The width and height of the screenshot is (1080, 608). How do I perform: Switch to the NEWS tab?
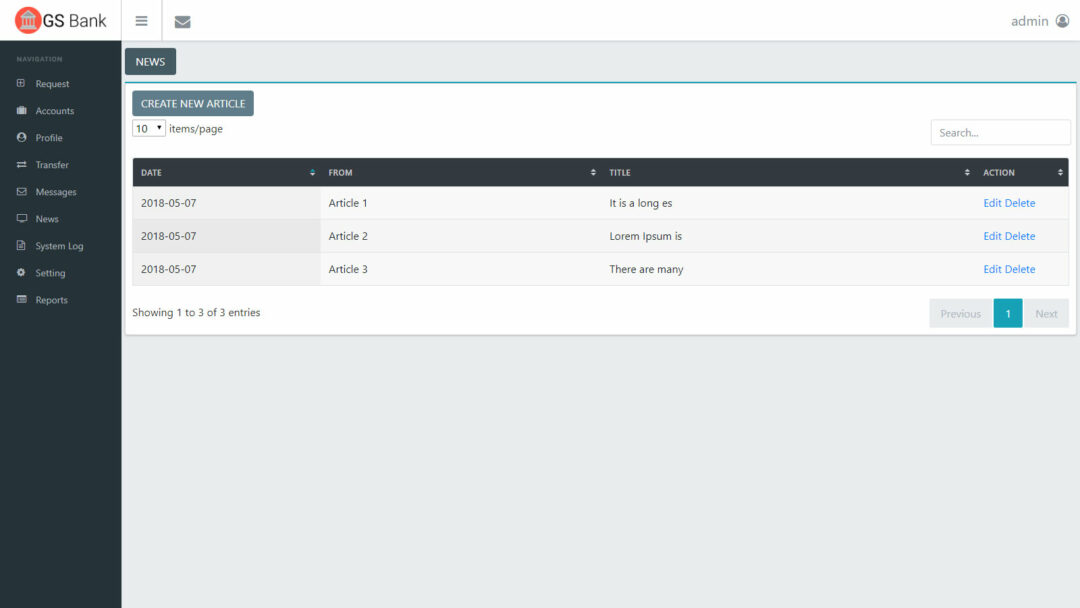(150, 61)
